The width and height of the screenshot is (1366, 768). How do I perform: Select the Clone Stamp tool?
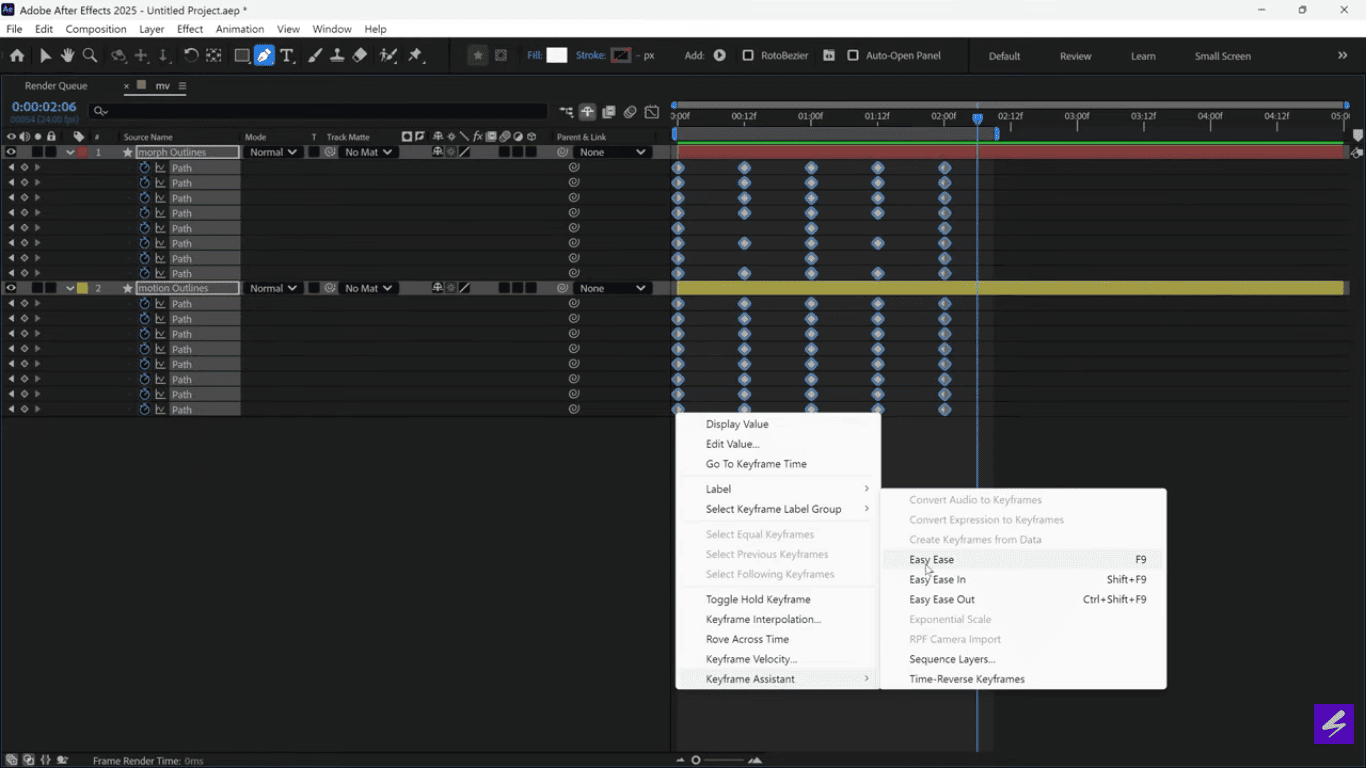click(x=337, y=56)
